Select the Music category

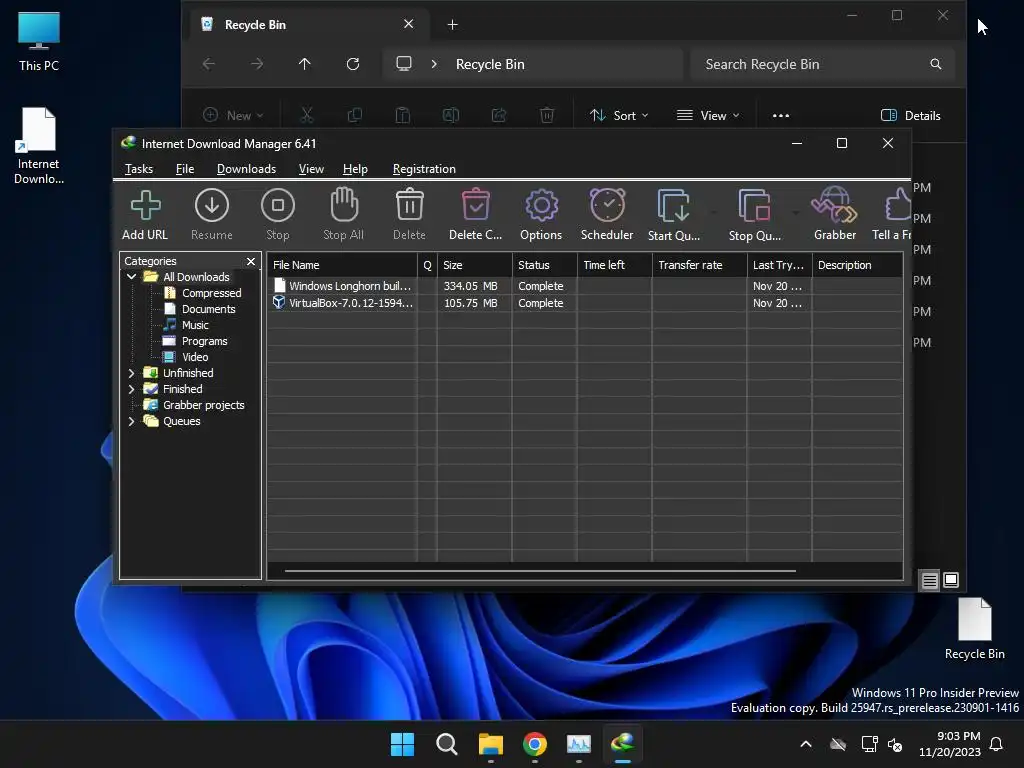[195, 325]
